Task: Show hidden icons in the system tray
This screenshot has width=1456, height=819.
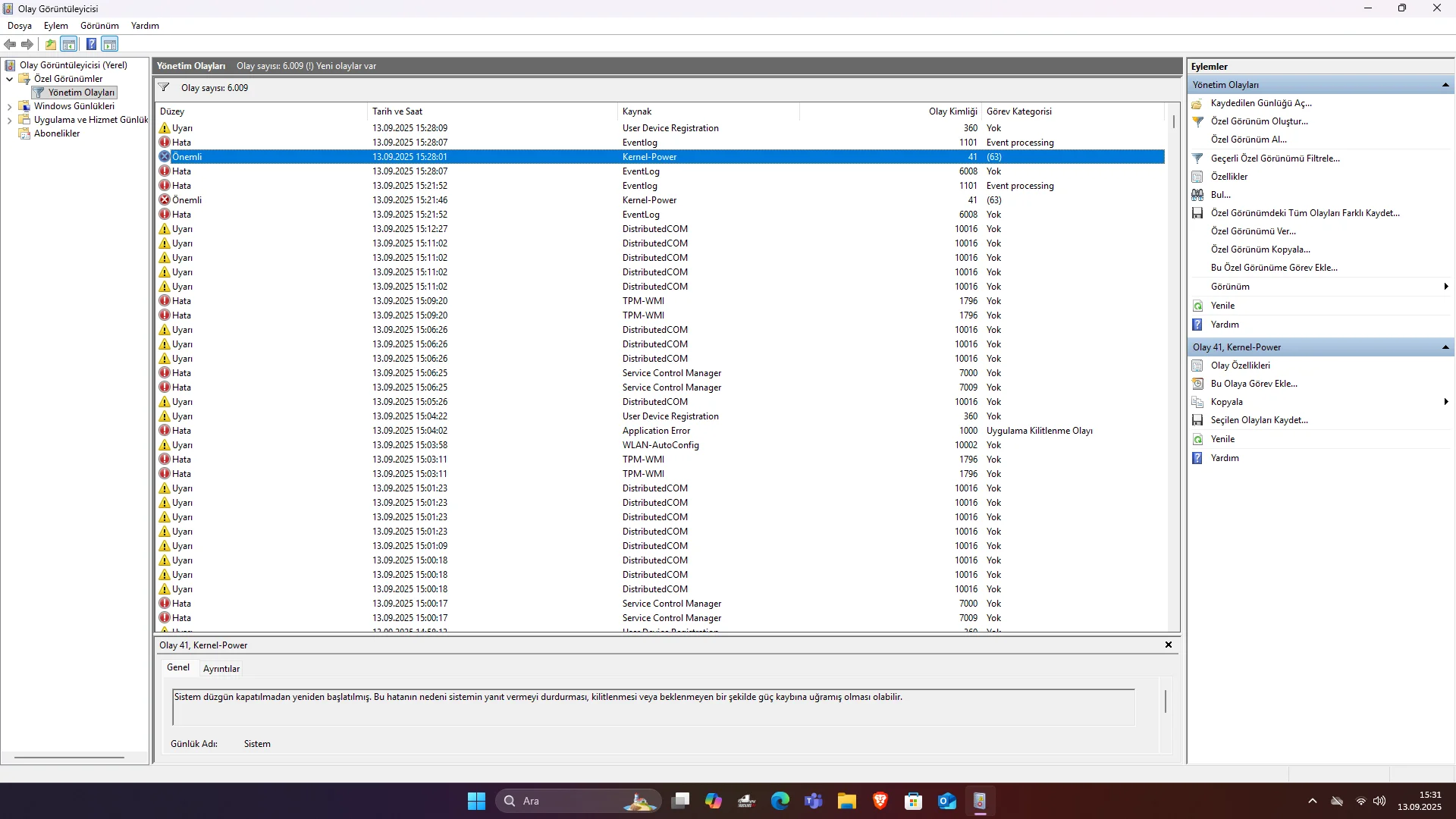Action: click(x=1313, y=801)
